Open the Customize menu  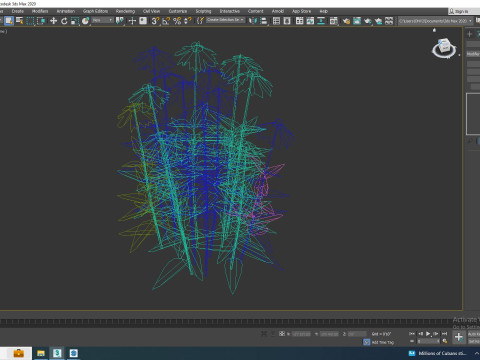[177, 11]
